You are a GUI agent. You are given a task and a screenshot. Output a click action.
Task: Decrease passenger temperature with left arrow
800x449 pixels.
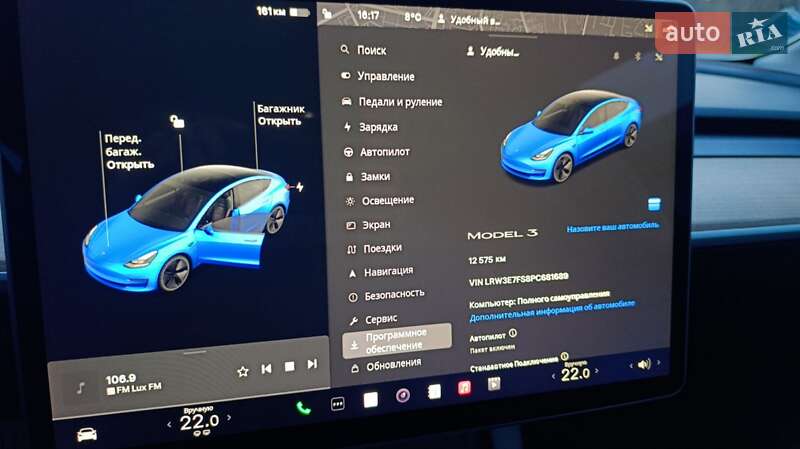(554, 377)
